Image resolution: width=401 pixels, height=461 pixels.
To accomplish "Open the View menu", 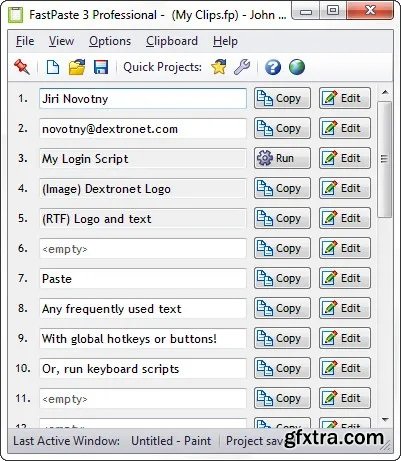I will click(61, 41).
